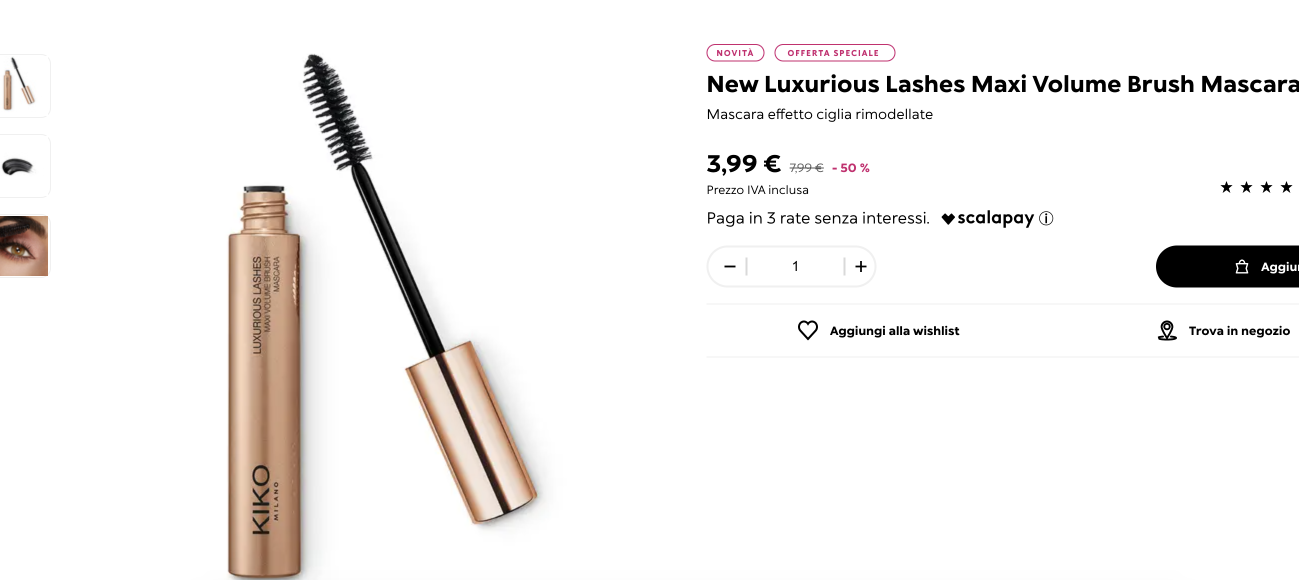The width and height of the screenshot is (1299, 580).
Task: Click the first rating star
Action: [x=1226, y=187]
